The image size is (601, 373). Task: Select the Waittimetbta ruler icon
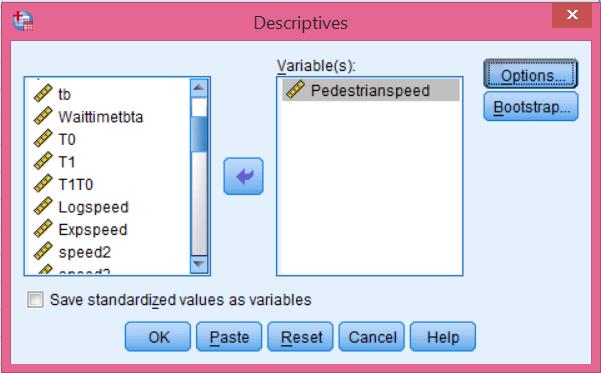(43, 116)
